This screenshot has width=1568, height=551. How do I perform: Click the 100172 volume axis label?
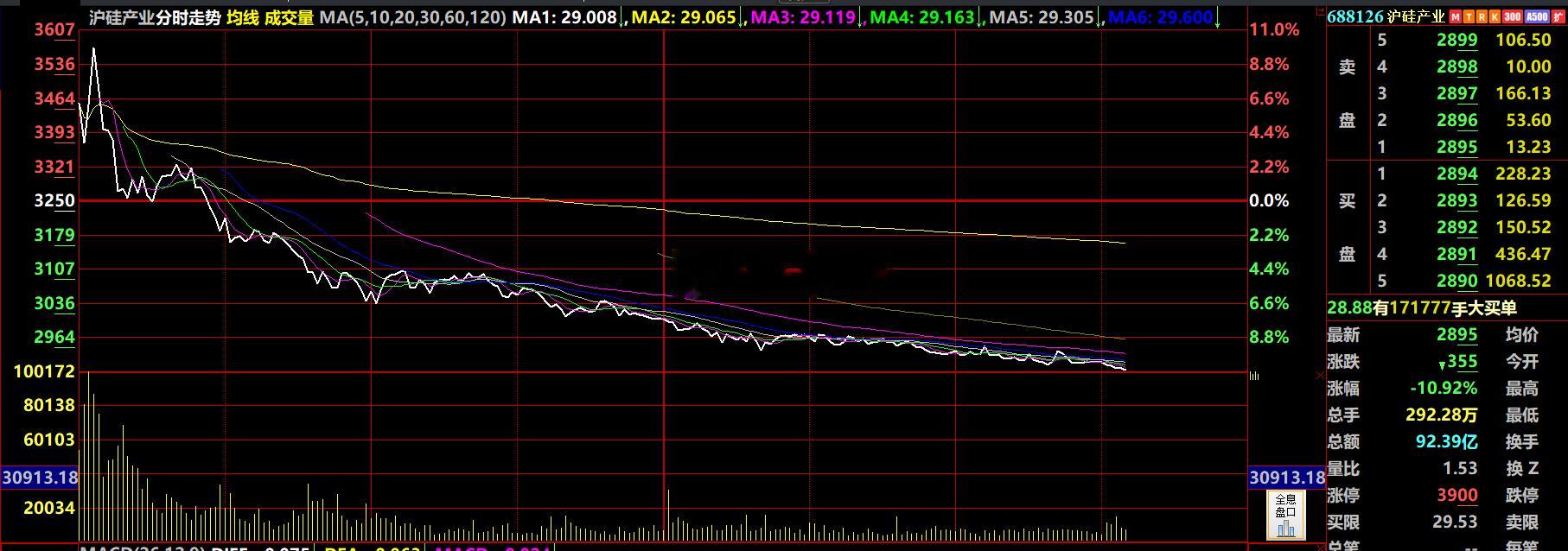click(x=45, y=371)
